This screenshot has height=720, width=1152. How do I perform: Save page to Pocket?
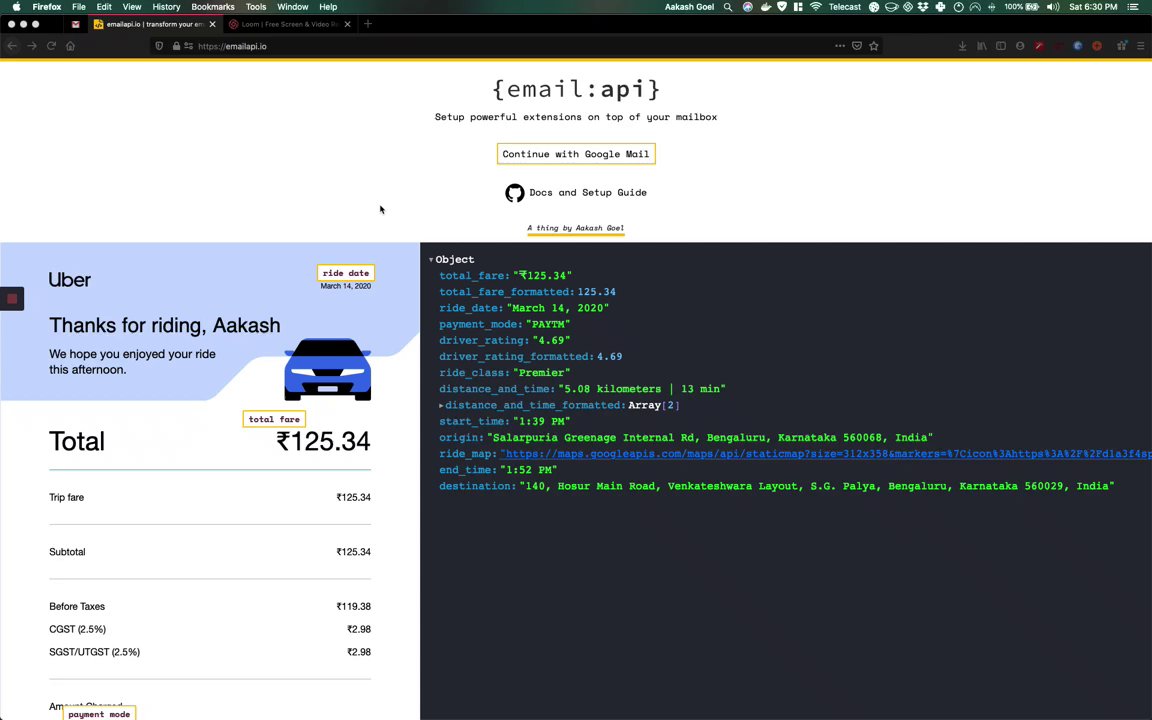[x=857, y=46]
